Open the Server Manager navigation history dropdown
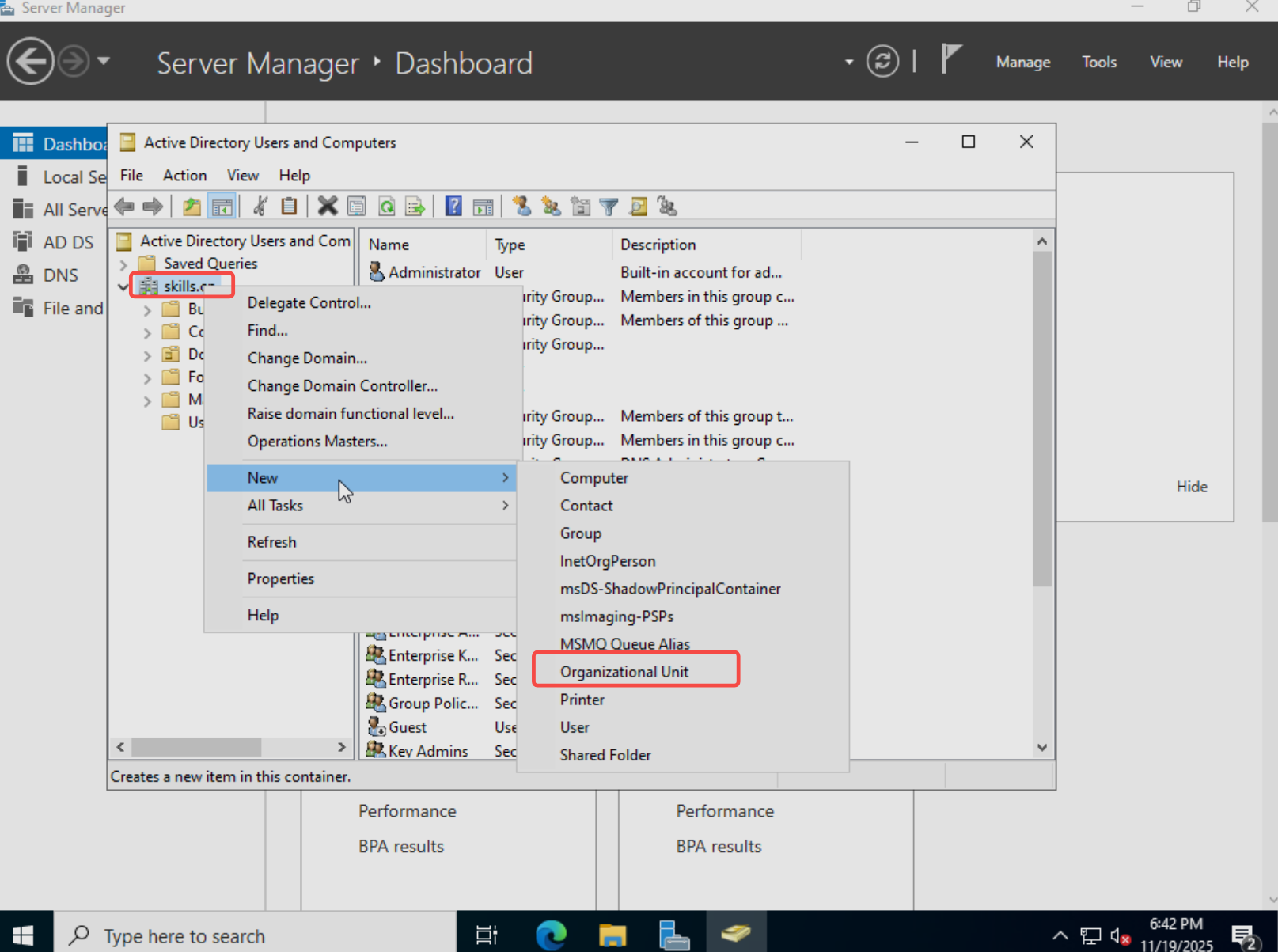This screenshot has height=952, width=1278. coord(104,61)
